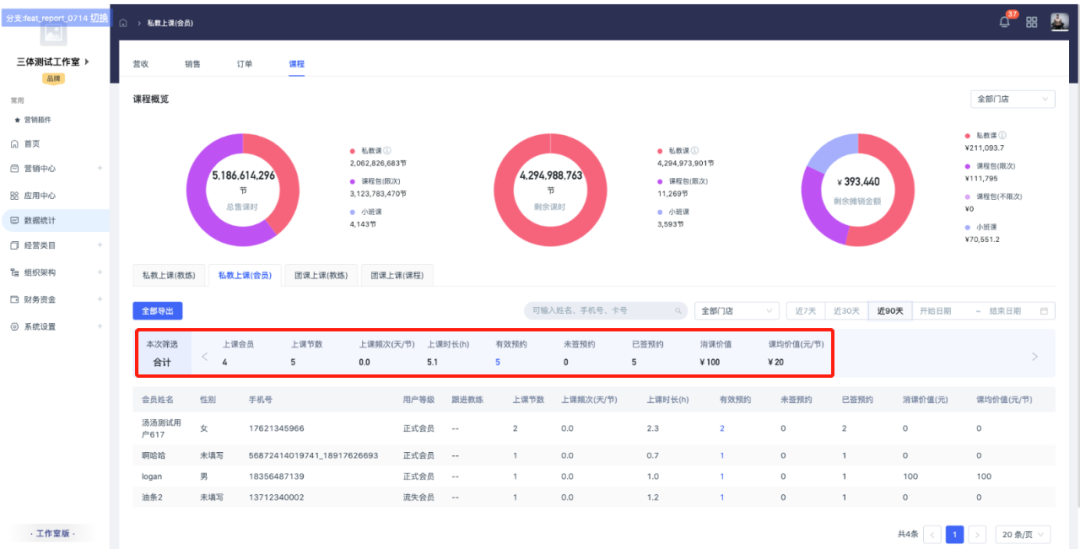Expand 财务资金 with its plus sign
The height and width of the screenshot is (549, 1080).
click(x=100, y=300)
